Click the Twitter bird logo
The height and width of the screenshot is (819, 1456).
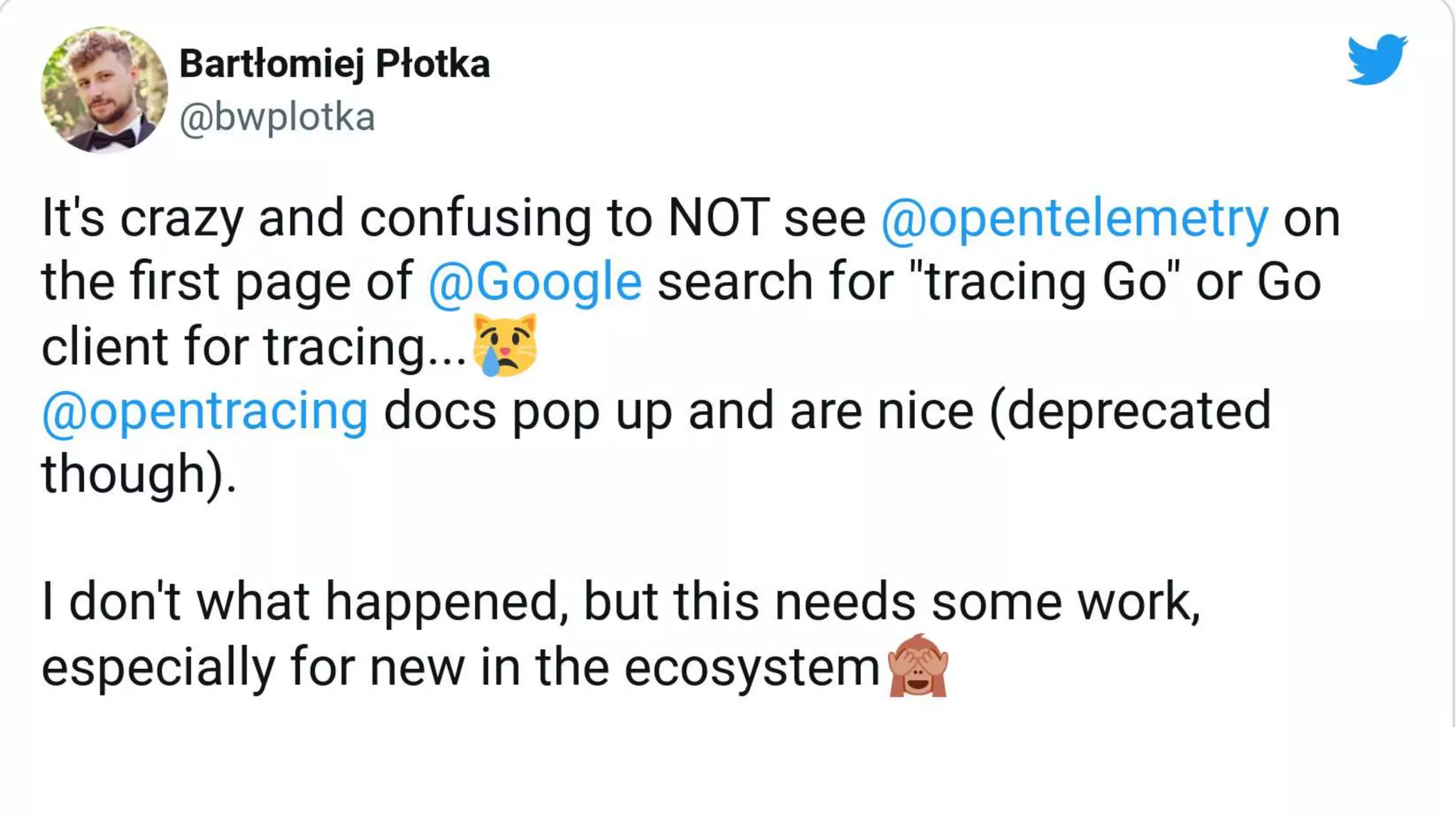1376,59
